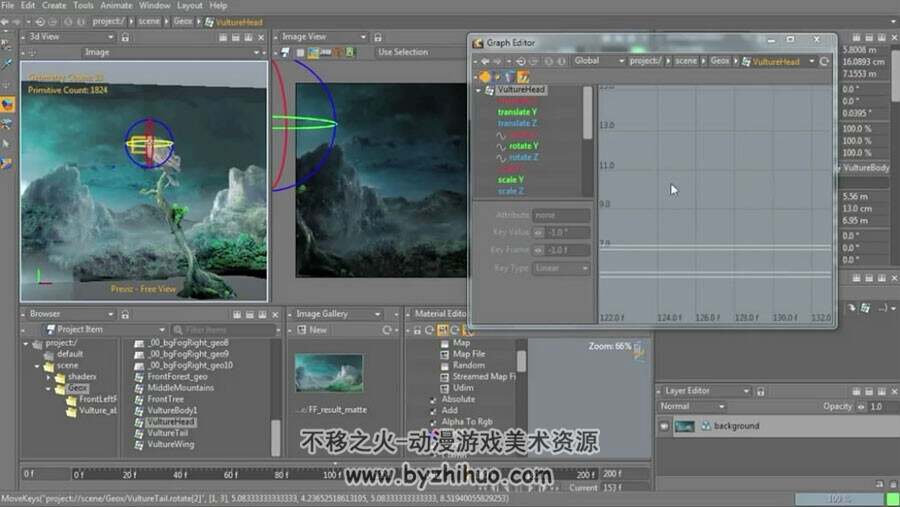Click the Graph Editor curve list scrollbar
900x507 pixels.
tap(587, 113)
